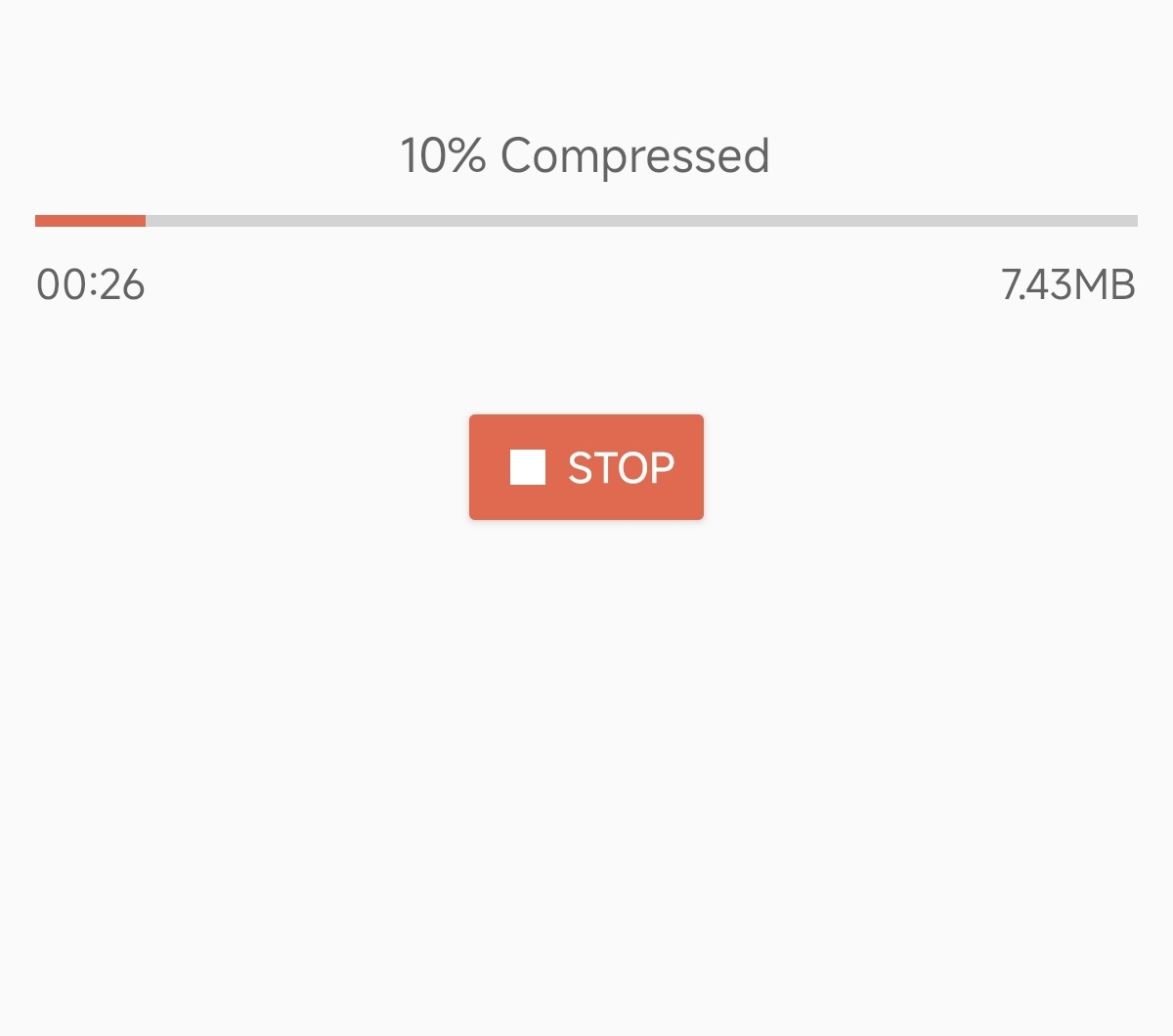Click where orange progress meets gray track
The width and height of the screenshot is (1173, 1036).
(x=146, y=221)
